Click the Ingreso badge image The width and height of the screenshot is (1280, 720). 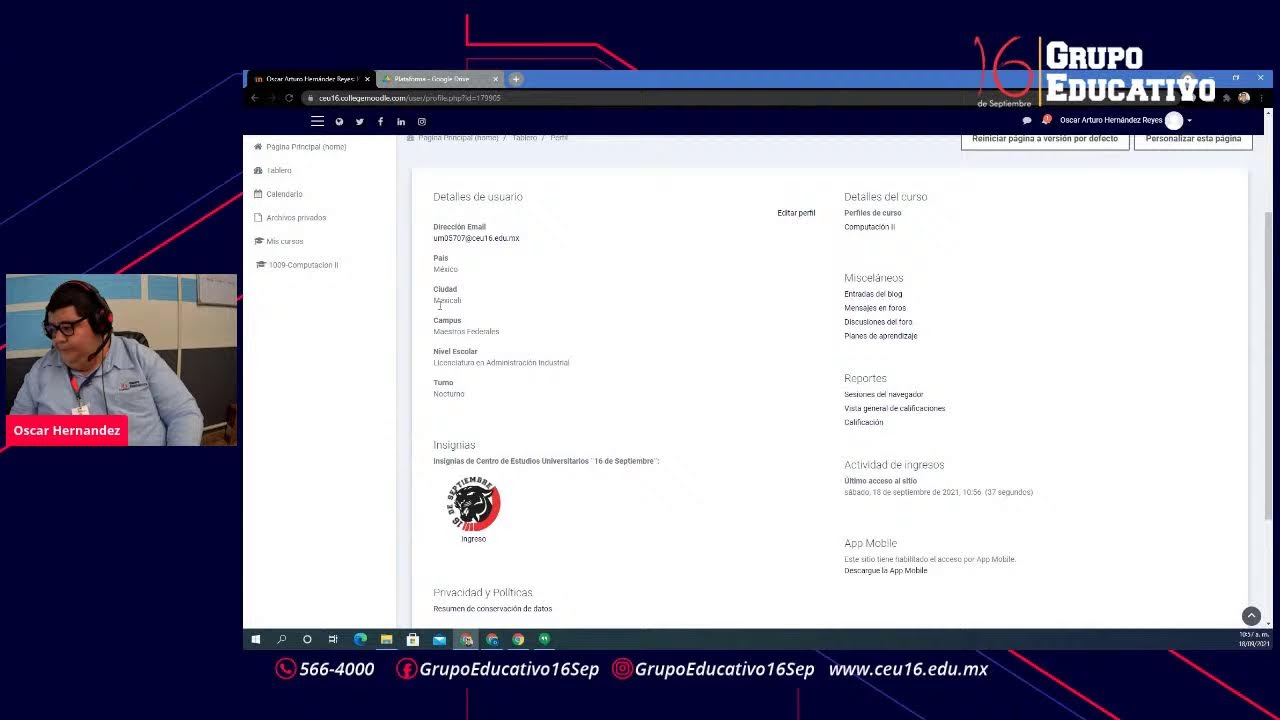click(473, 505)
